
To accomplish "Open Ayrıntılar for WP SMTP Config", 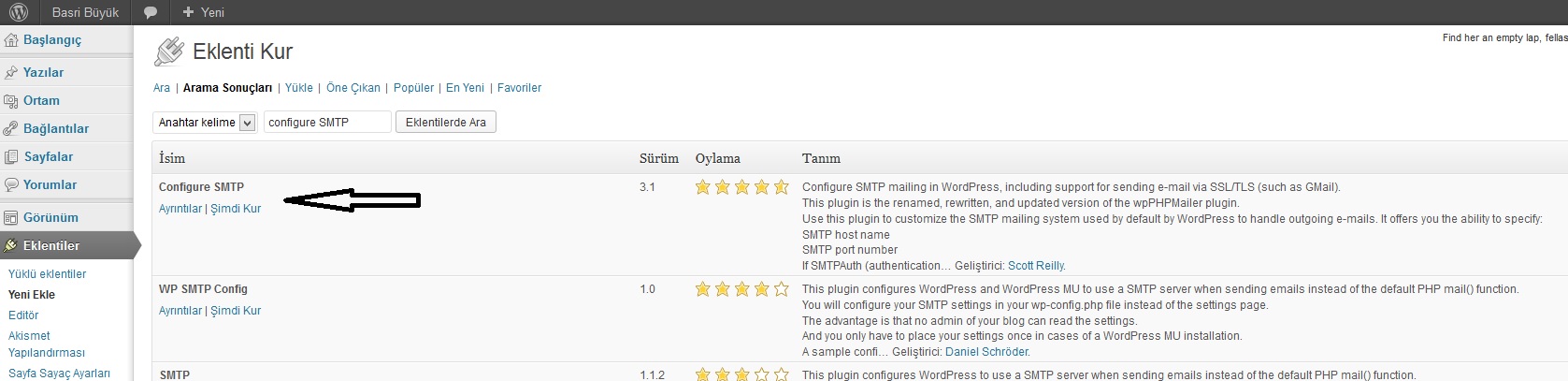I will 180,311.
